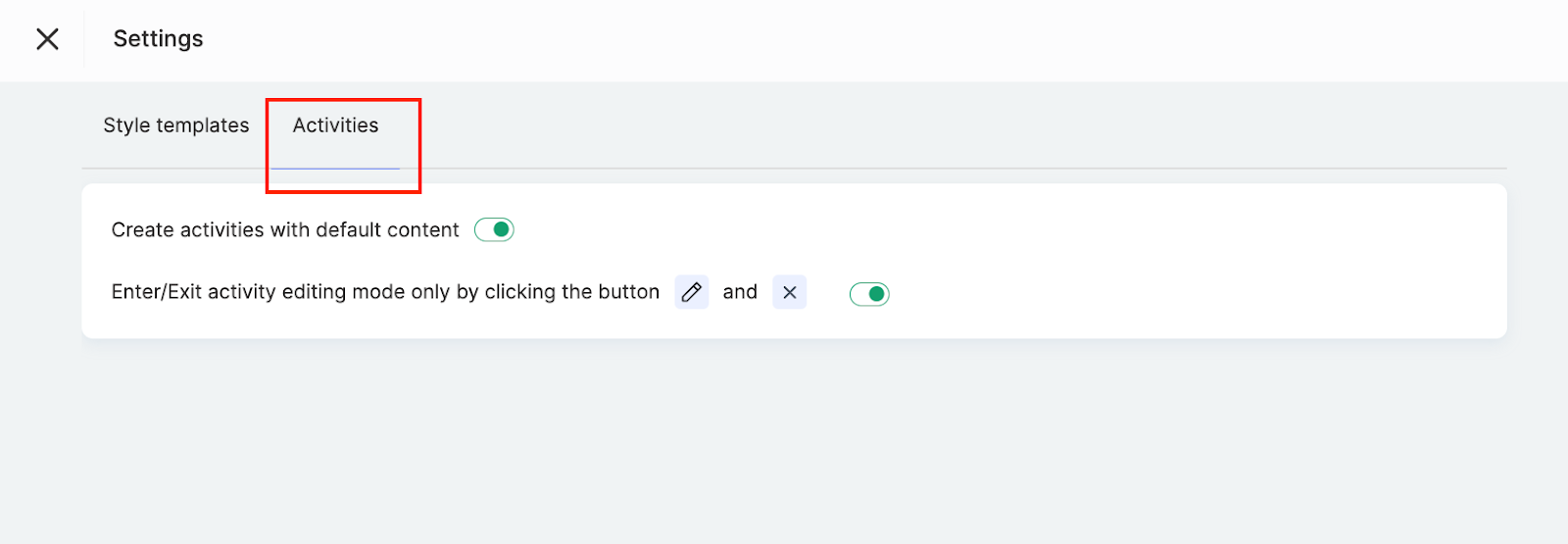Image resolution: width=1568 pixels, height=544 pixels.
Task: Click the 'Create activities with default content' label
Action: click(x=285, y=230)
